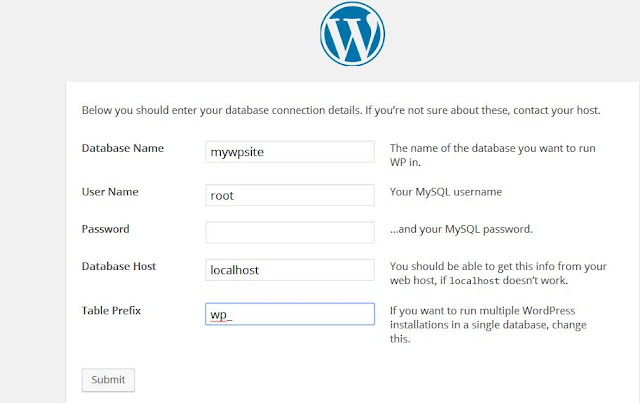Click the multiple WordPress installations hint
Viewport: 640px width, 403px height.
click(486, 324)
